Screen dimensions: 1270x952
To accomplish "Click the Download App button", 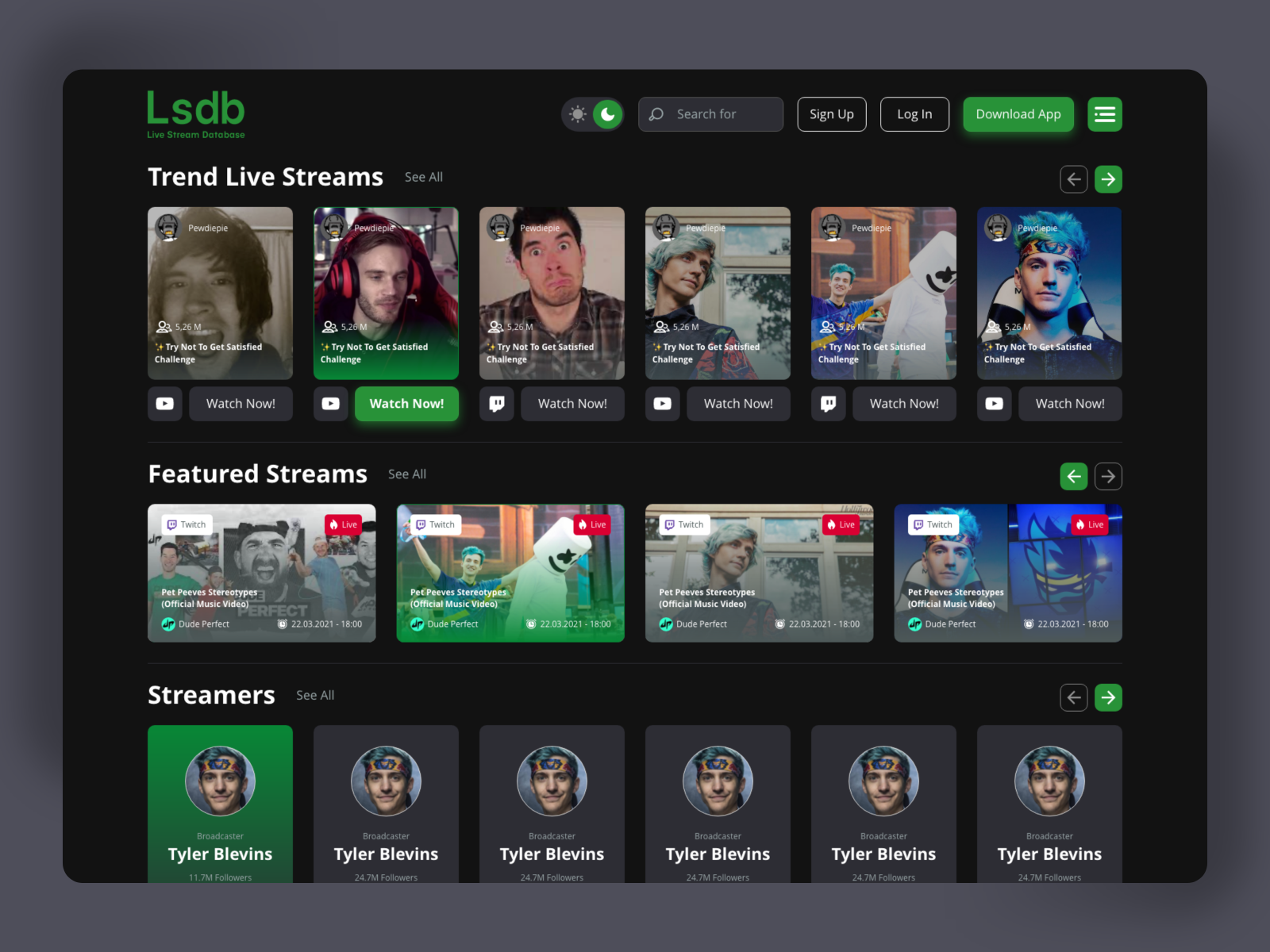I will pyautogui.click(x=1018, y=114).
